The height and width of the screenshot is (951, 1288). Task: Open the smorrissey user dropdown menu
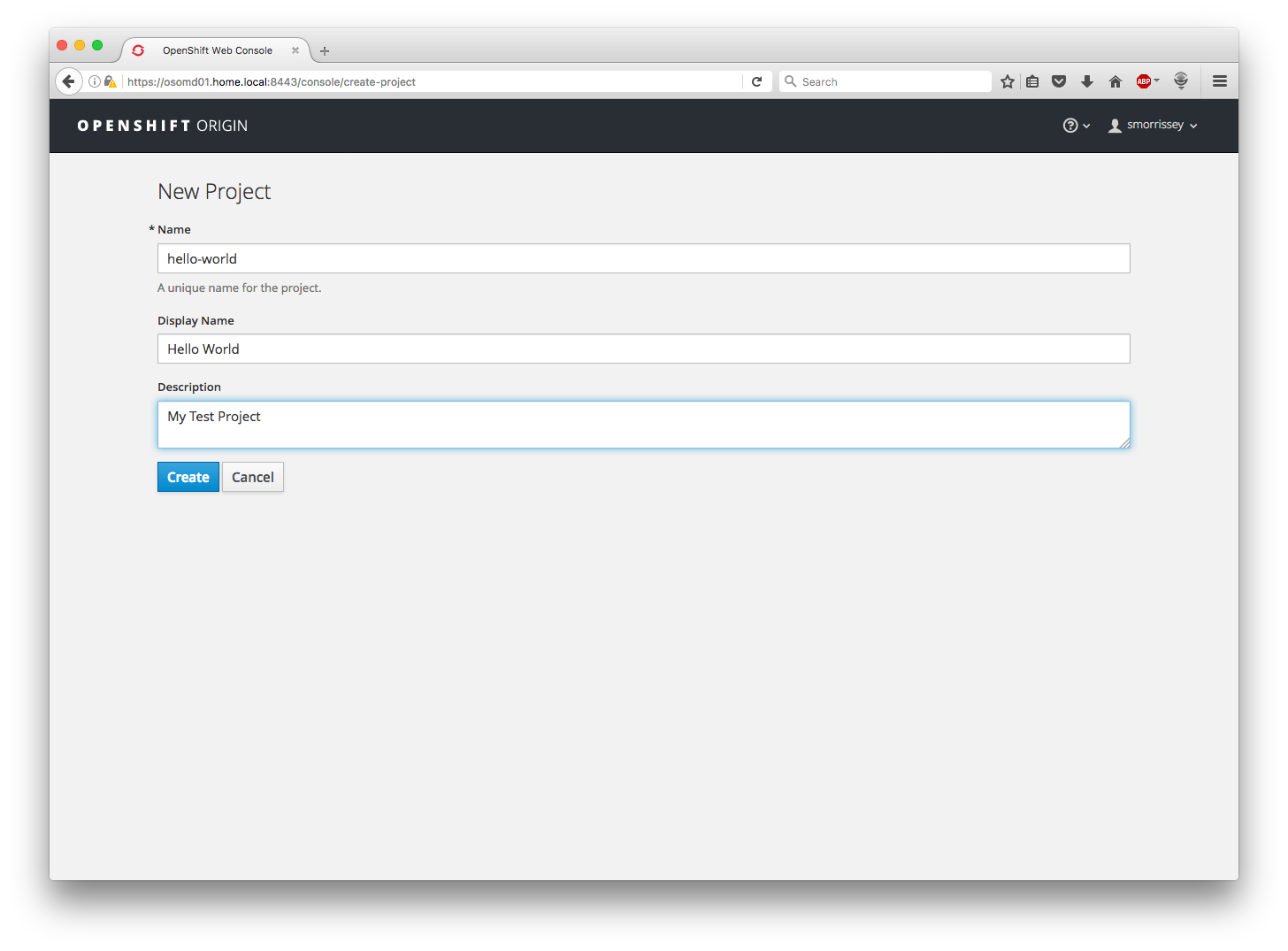tap(1154, 125)
